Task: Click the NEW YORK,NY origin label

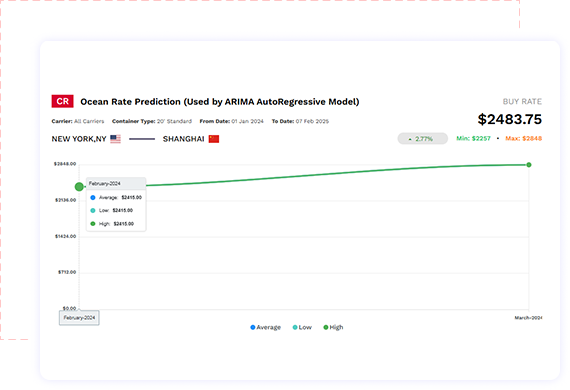Action: (79, 139)
